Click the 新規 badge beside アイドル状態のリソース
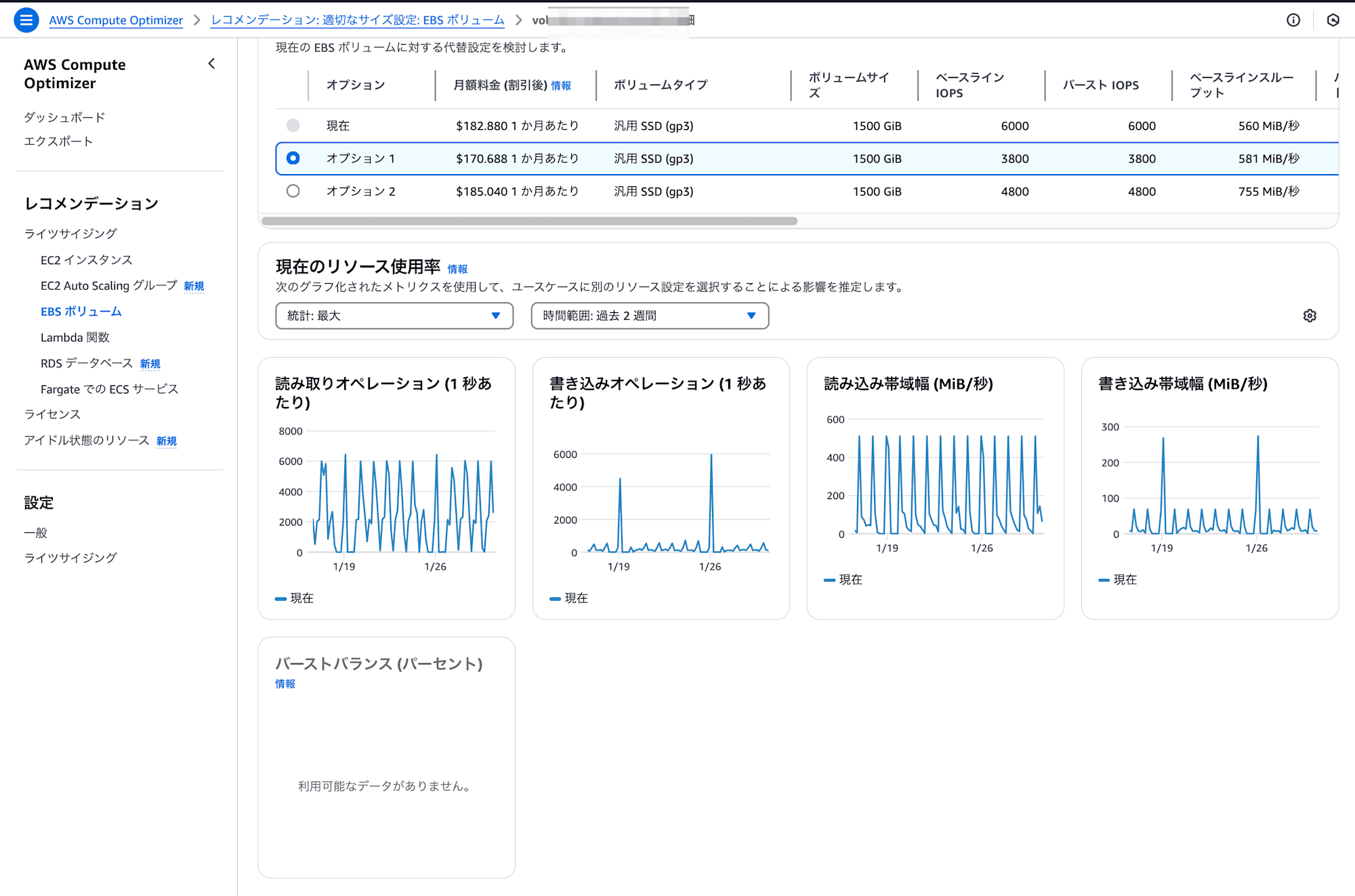1355x896 pixels. pos(167,441)
